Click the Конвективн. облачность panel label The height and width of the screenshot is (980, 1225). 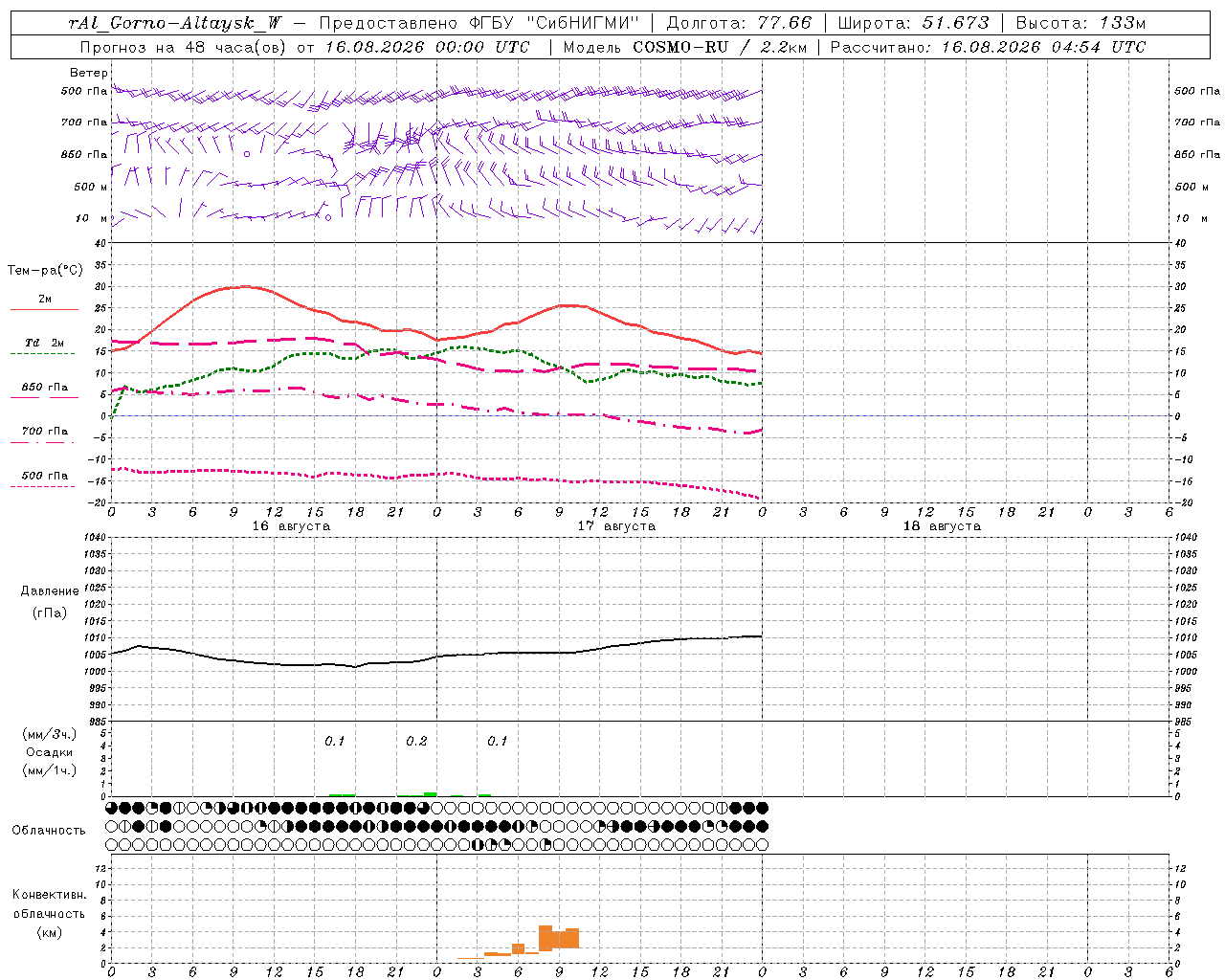pyautogui.click(x=49, y=913)
